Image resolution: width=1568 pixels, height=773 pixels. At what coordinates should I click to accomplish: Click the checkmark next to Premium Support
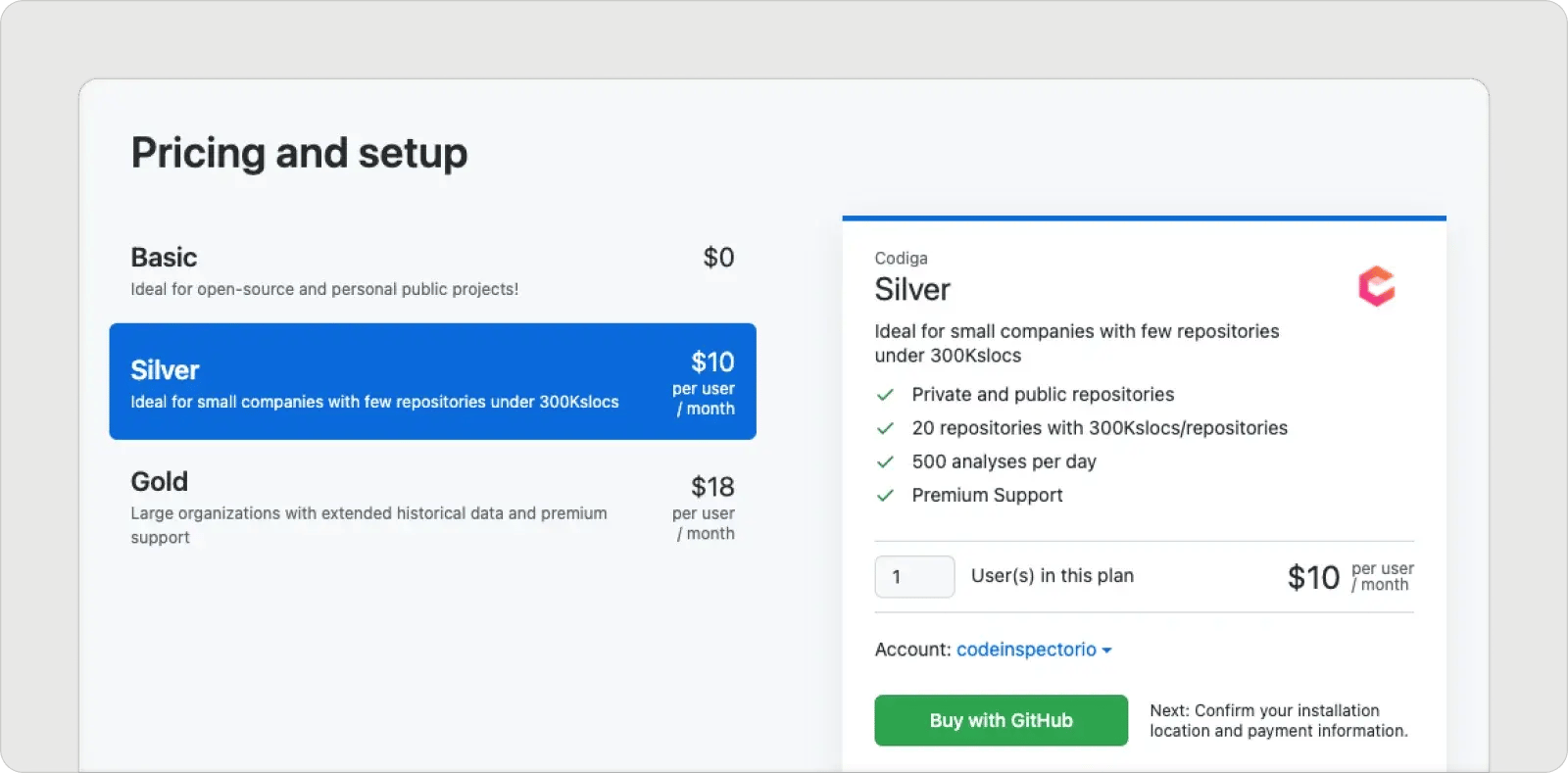click(x=885, y=496)
